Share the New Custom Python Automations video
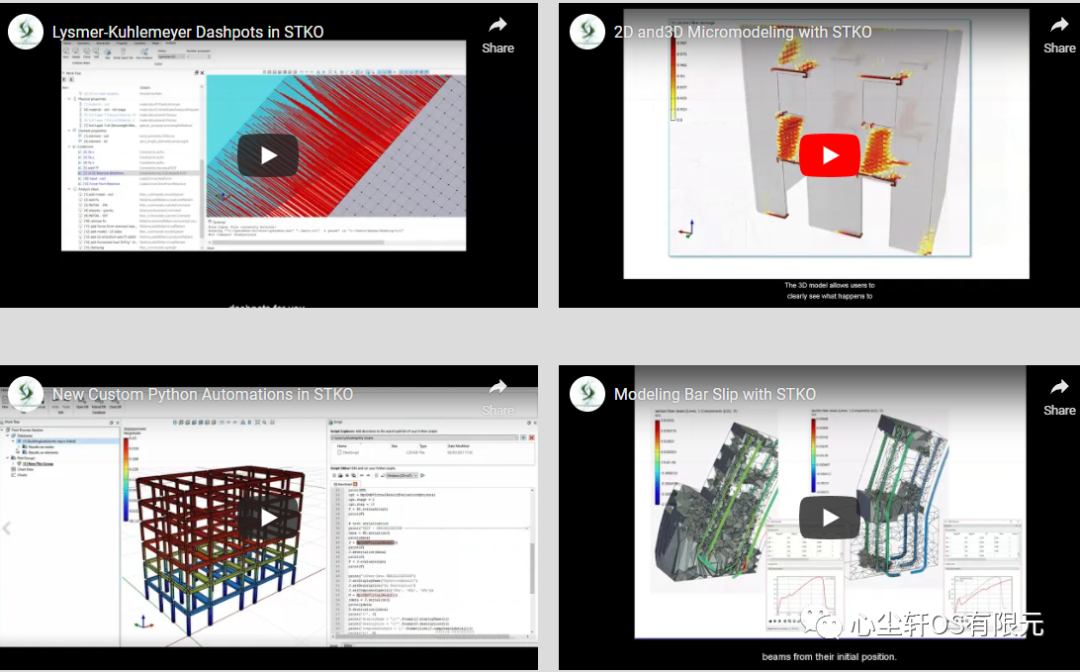Screen dimensions: 1080x672 click(x=497, y=398)
